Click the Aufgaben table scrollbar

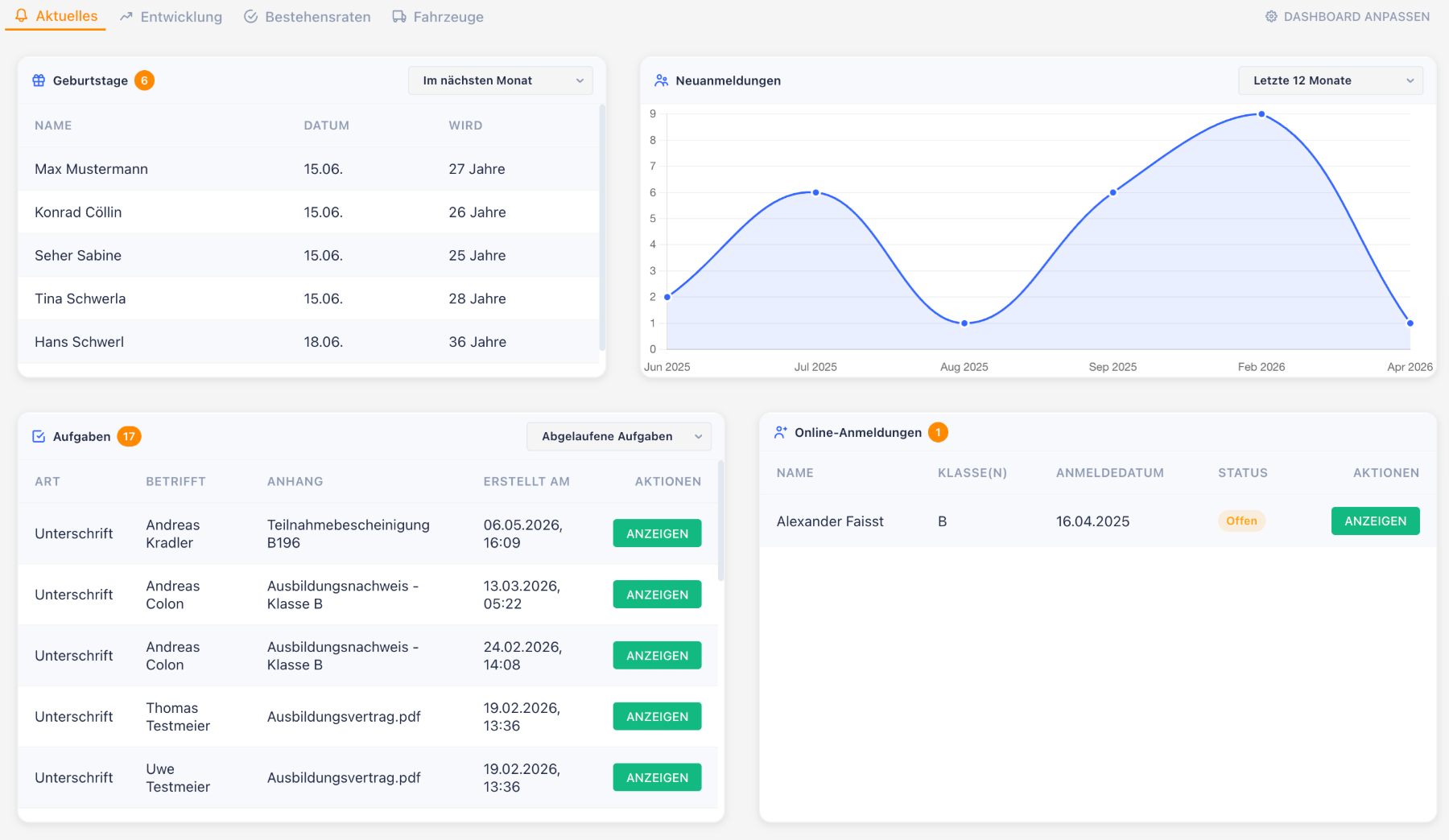point(721,521)
